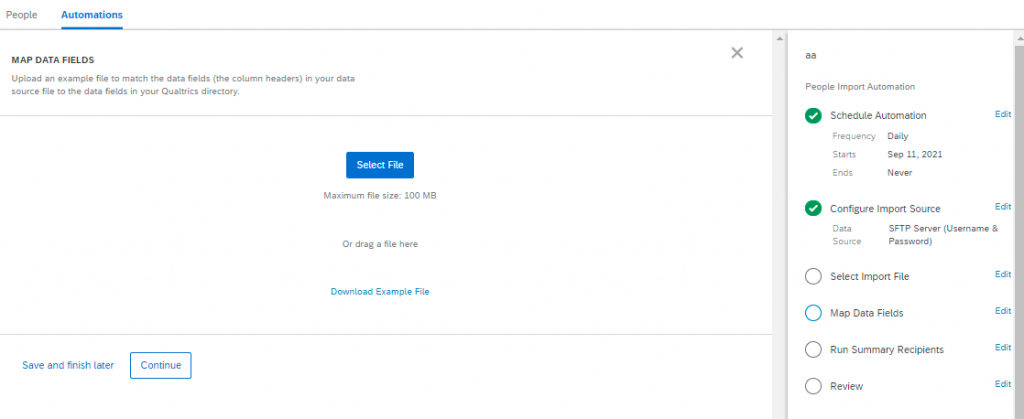Click the automation name aa

pyautogui.click(x=810, y=55)
